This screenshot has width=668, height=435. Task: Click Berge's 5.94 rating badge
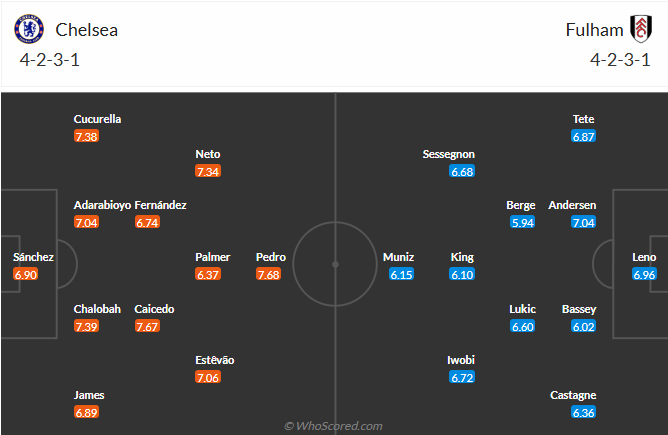click(x=523, y=222)
